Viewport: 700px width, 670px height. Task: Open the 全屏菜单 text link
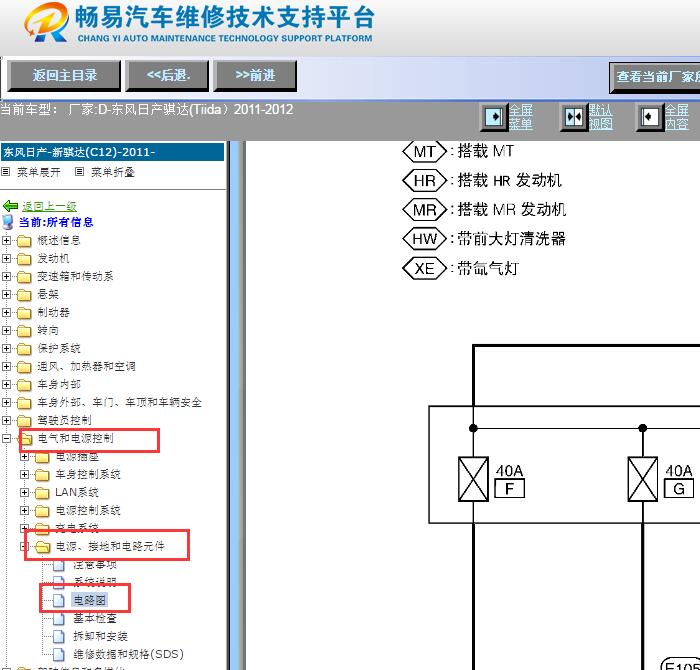click(x=521, y=117)
